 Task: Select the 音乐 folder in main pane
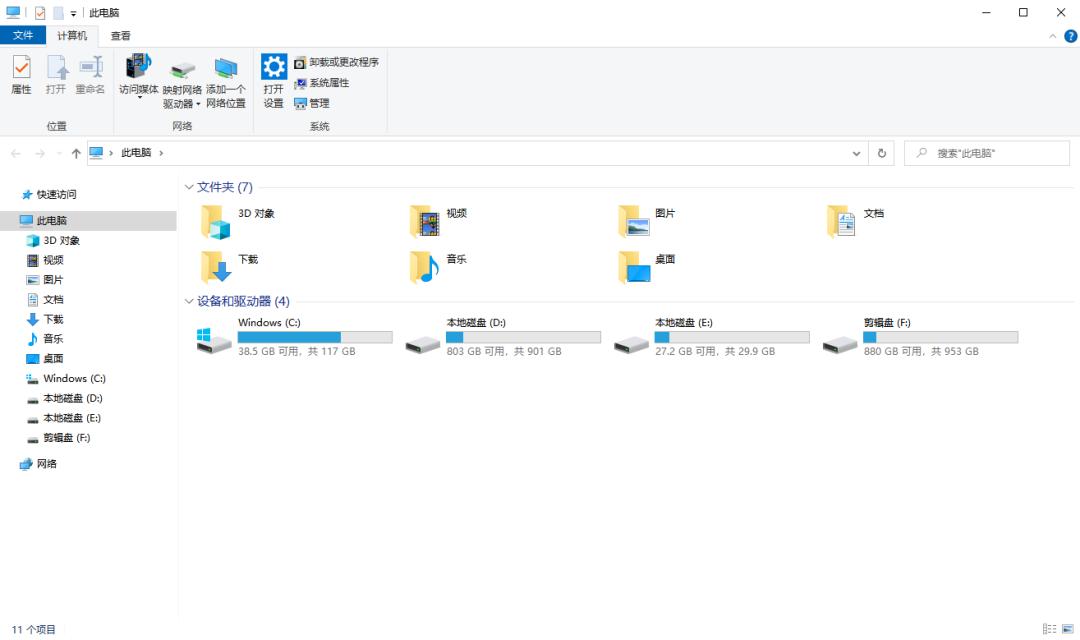pyautogui.click(x=439, y=267)
